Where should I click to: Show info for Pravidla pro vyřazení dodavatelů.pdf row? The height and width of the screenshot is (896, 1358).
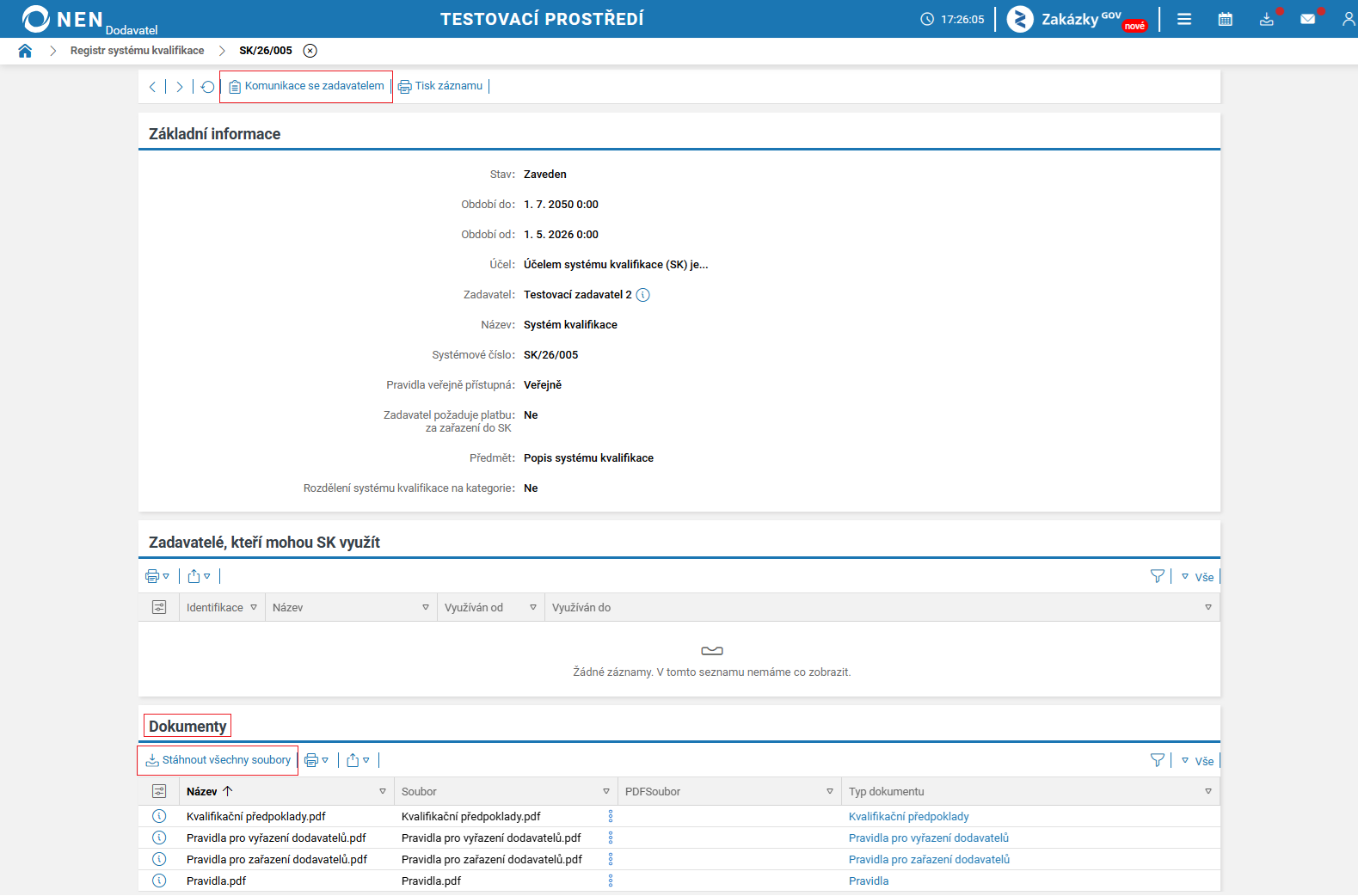point(159,838)
